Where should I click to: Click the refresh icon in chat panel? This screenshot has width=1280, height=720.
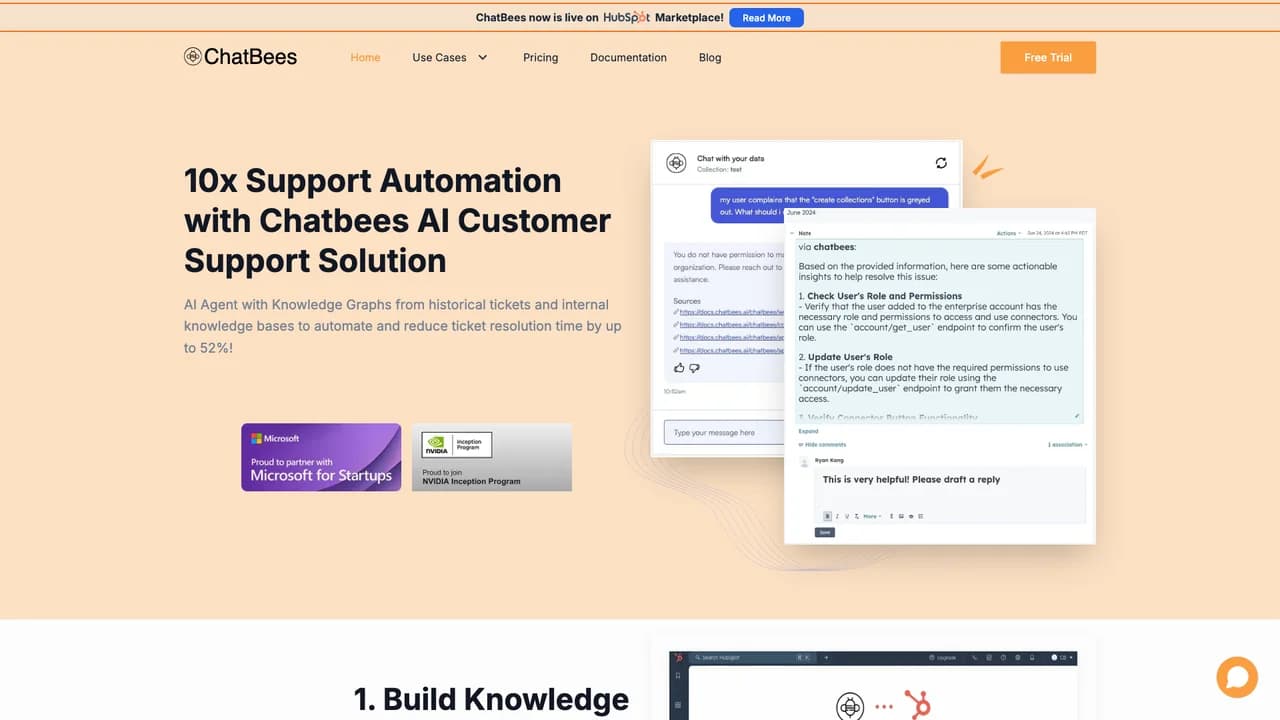click(941, 163)
